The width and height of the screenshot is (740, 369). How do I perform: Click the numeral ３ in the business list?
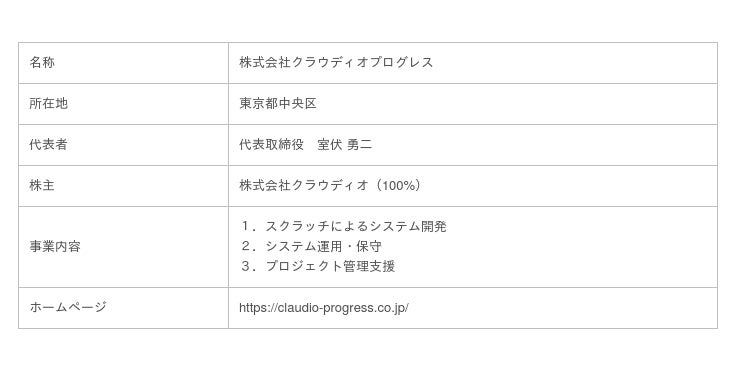click(x=245, y=266)
